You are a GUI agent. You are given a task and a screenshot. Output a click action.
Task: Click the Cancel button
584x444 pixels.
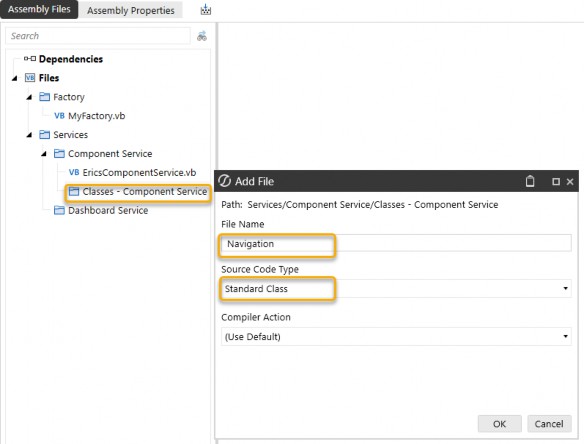point(549,424)
